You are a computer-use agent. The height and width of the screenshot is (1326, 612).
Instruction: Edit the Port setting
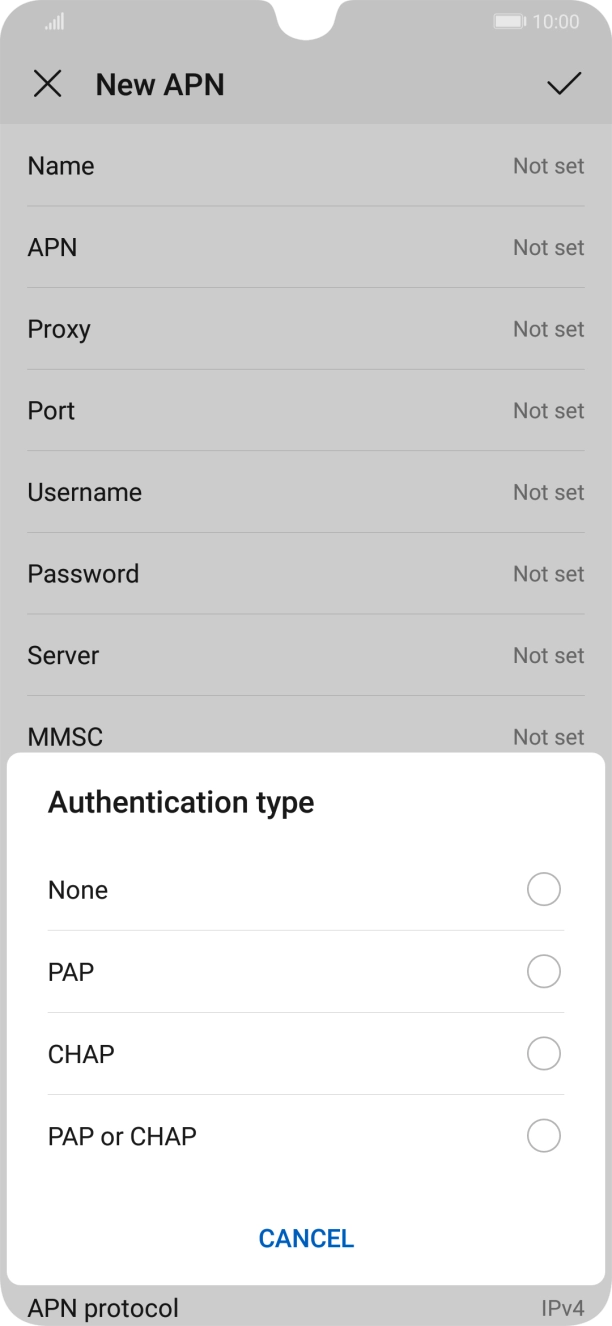[x=306, y=411]
